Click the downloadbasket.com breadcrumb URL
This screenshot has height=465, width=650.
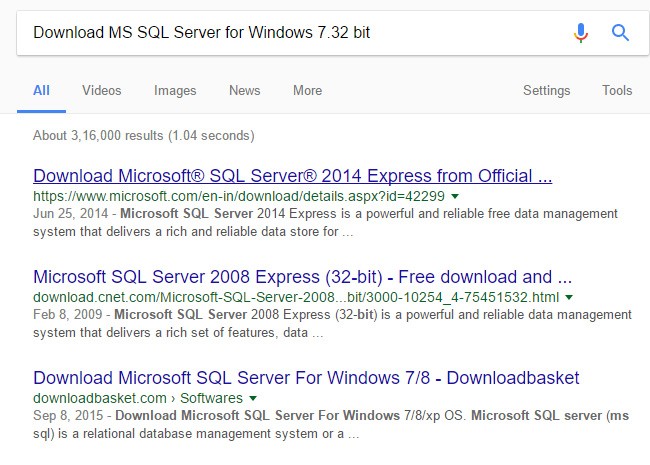pos(99,398)
